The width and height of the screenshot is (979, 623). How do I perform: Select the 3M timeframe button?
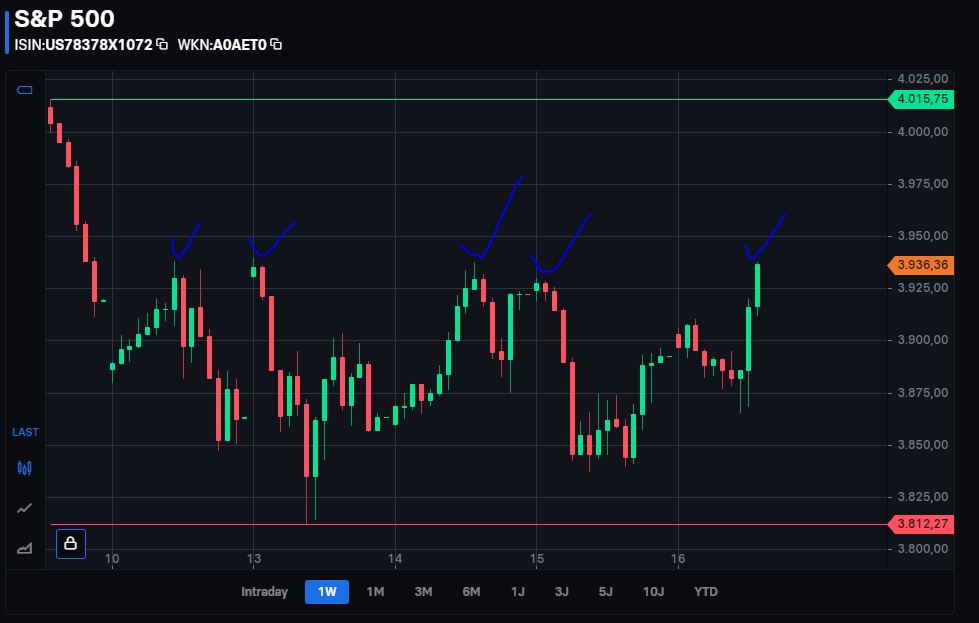pos(423,591)
